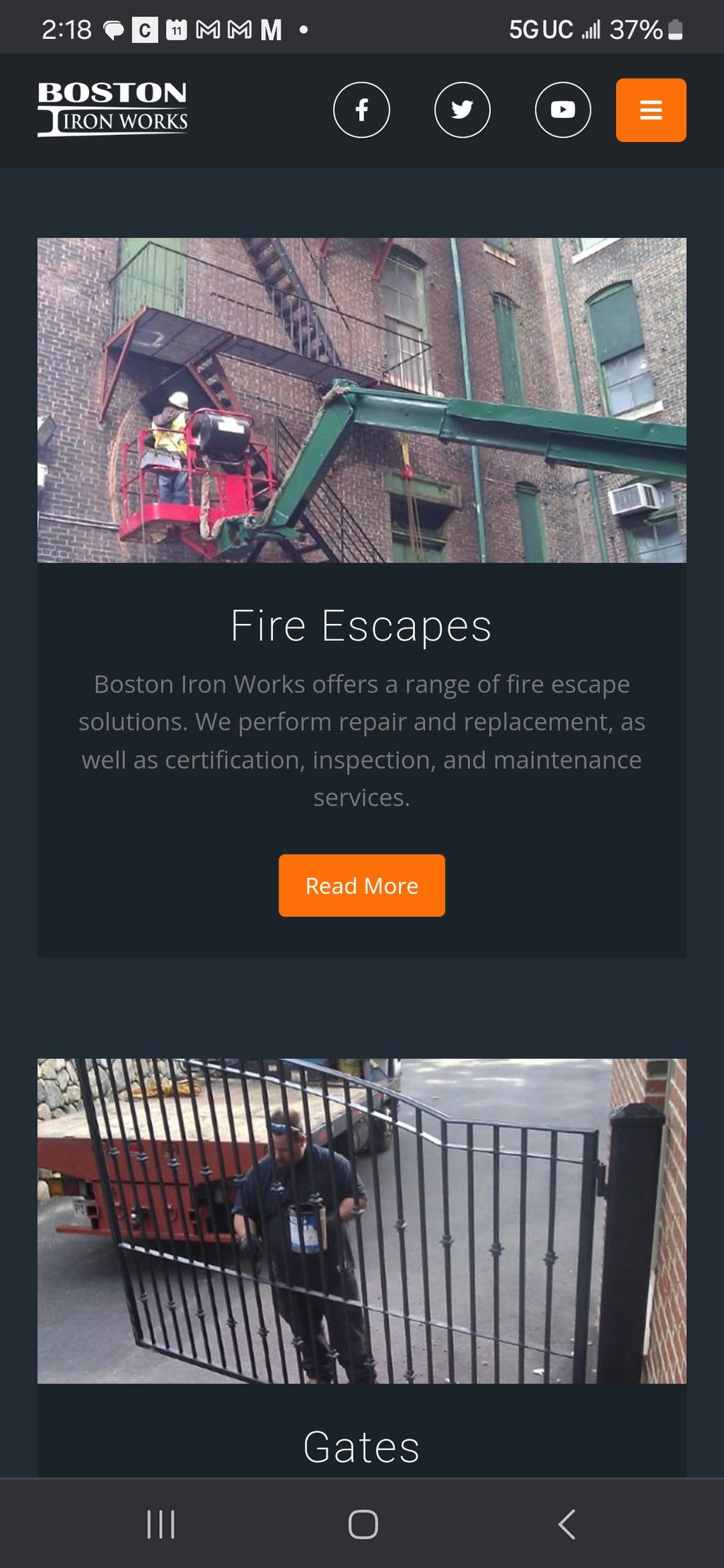This screenshot has width=724, height=1568.
Task: Click the Read More button
Action: [x=361, y=885]
